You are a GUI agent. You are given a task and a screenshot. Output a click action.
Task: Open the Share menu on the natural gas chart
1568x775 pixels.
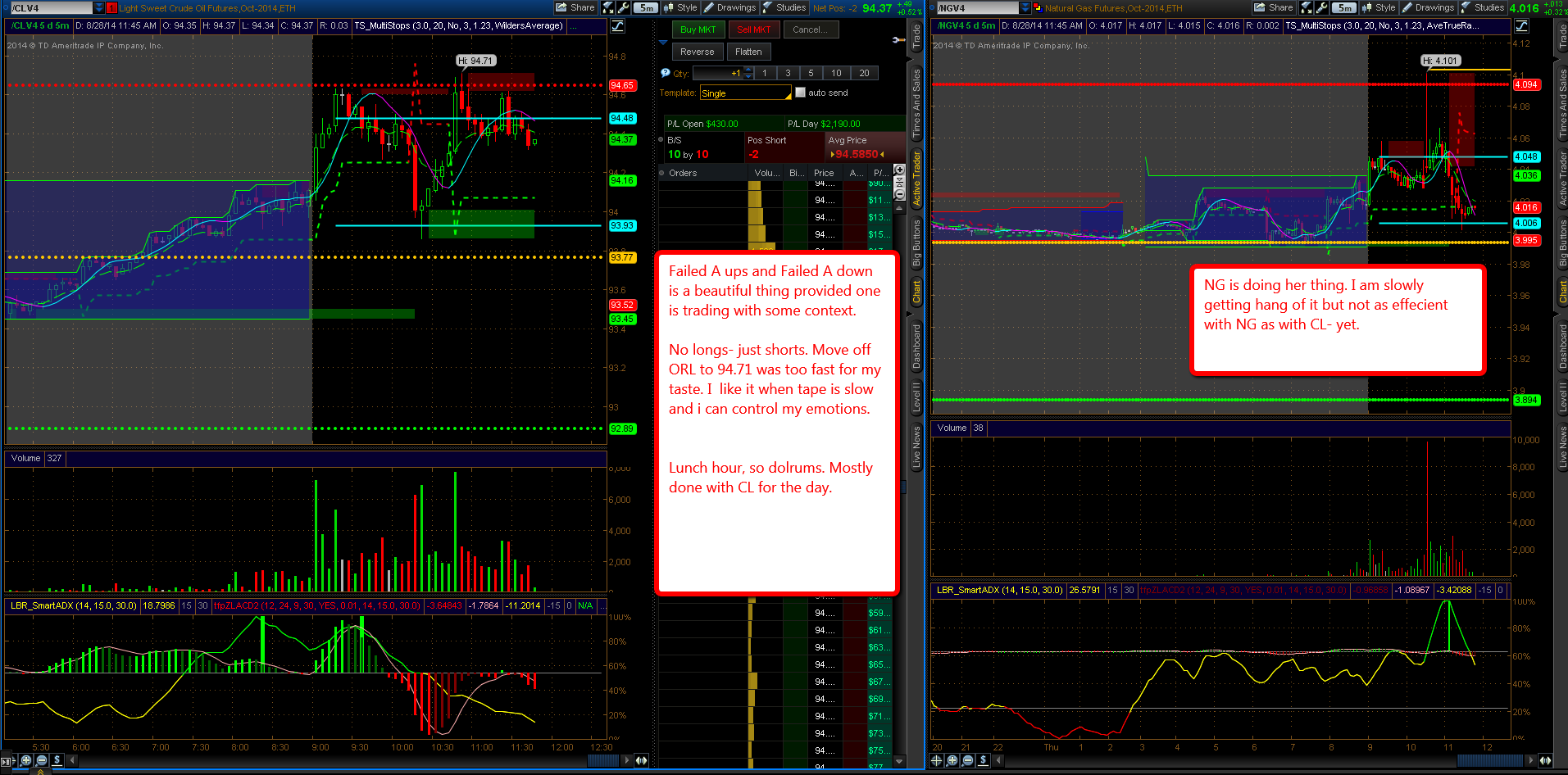pos(1273,7)
